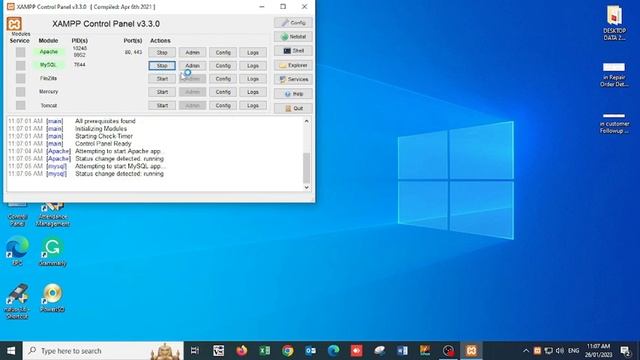Toggle FileZilla service checkbox
Image resolution: width=640 pixels, height=360 pixels.
(20, 78)
